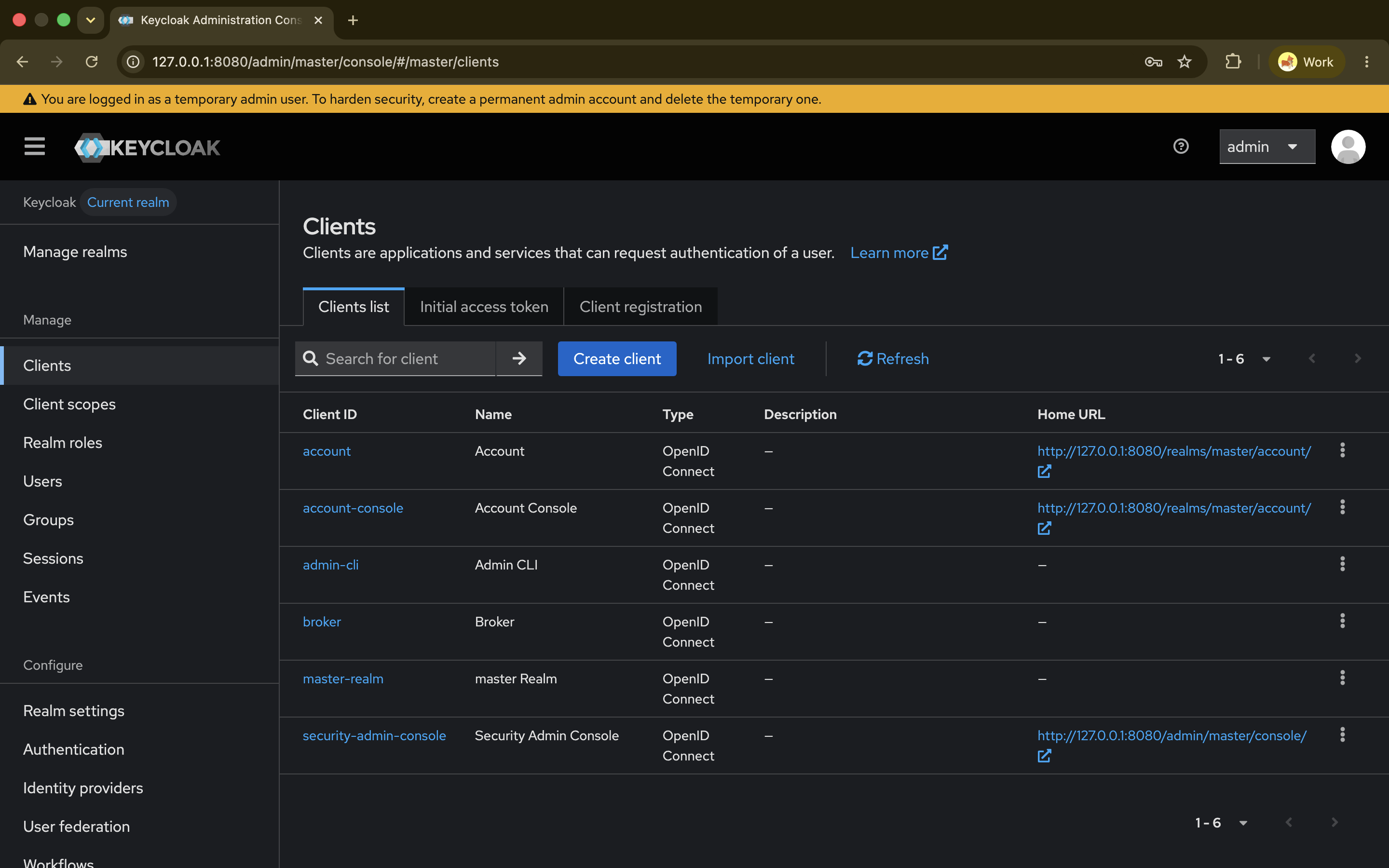The height and width of the screenshot is (868, 1389).
Task: Open the saved passwords key icon
Action: coord(1153,61)
